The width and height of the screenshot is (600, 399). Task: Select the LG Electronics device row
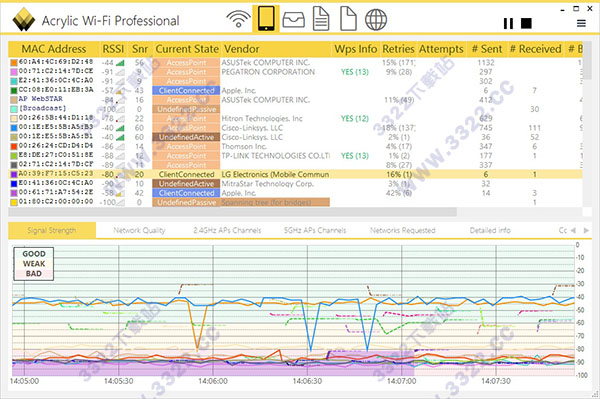coord(295,174)
